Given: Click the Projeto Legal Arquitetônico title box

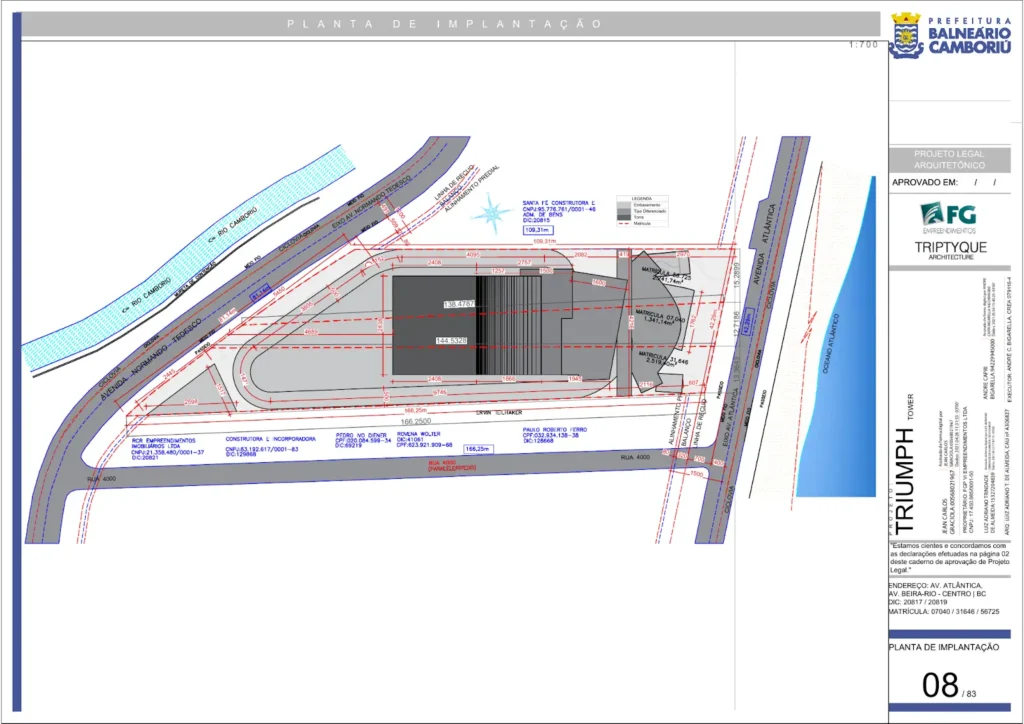Looking at the screenshot, I should tap(948, 159).
